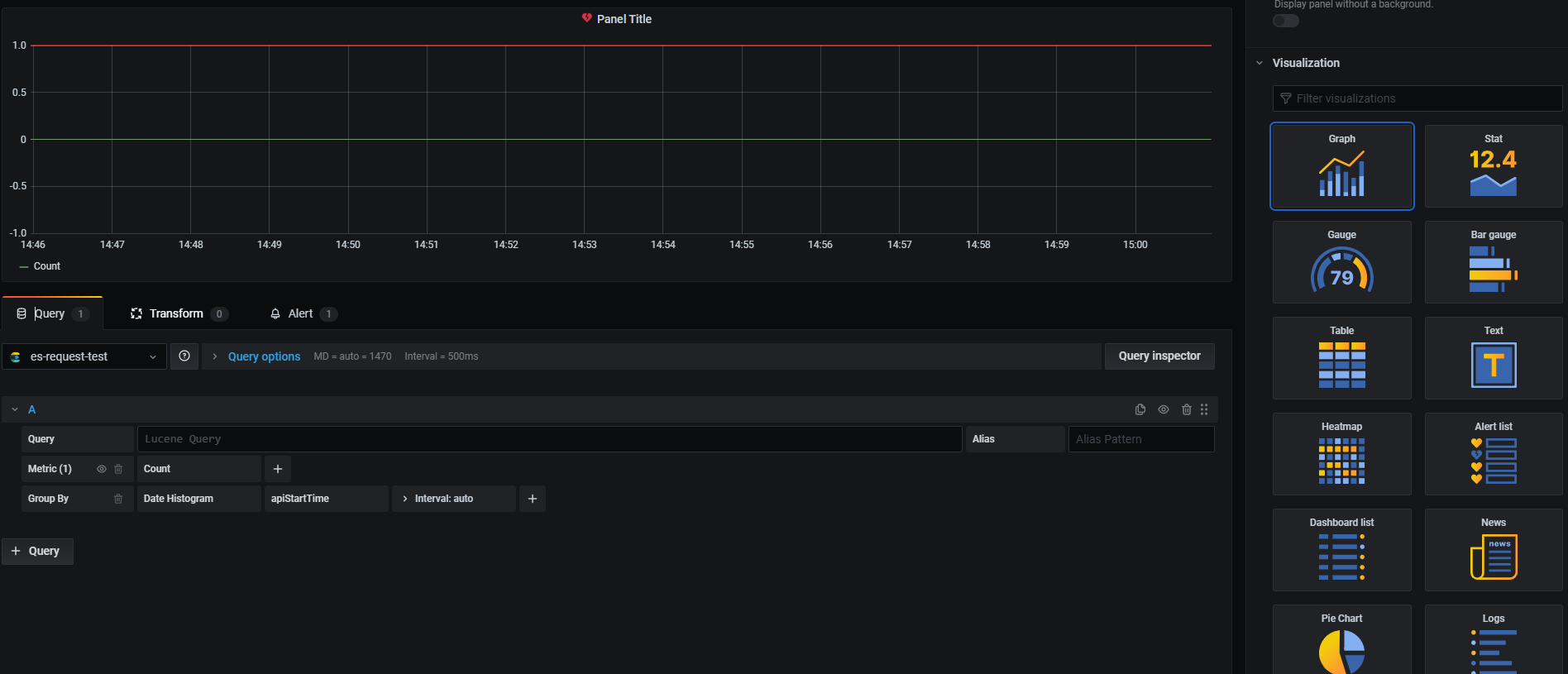This screenshot has width=1568, height=674.
Task: Expand the Interval: auto settings
Action: click(453, 499)
